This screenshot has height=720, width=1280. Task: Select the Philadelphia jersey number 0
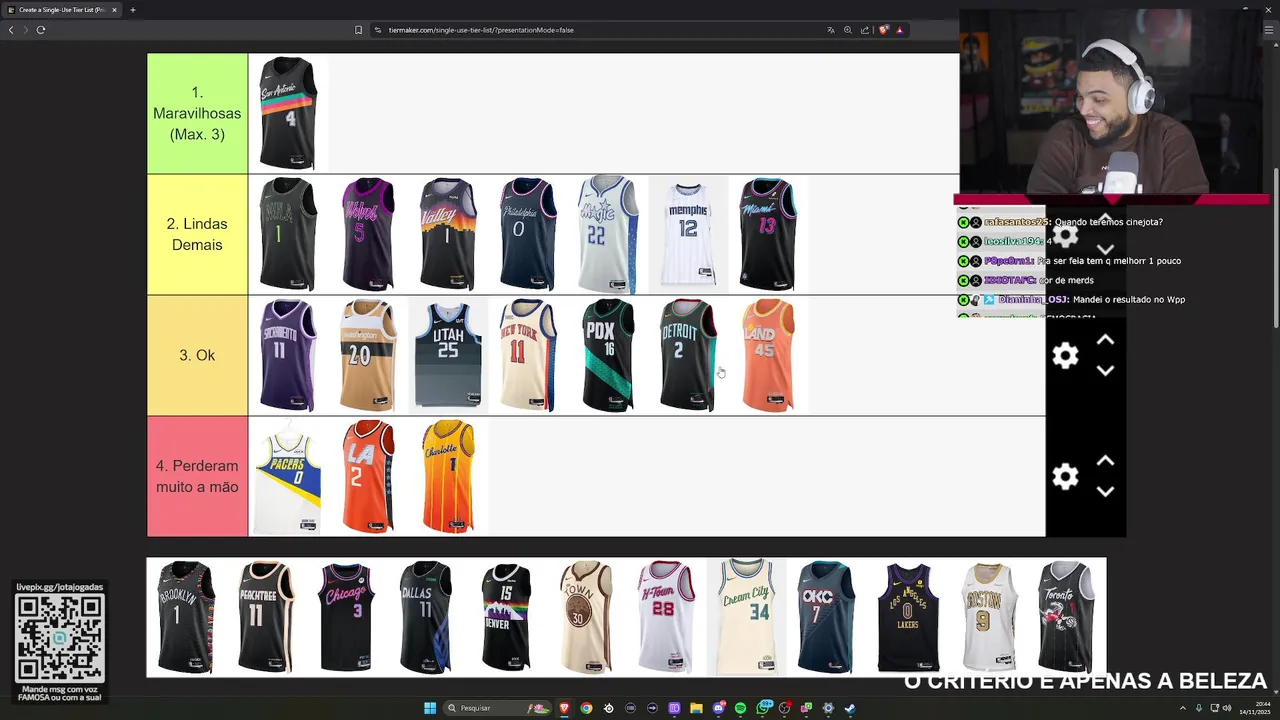528,234
